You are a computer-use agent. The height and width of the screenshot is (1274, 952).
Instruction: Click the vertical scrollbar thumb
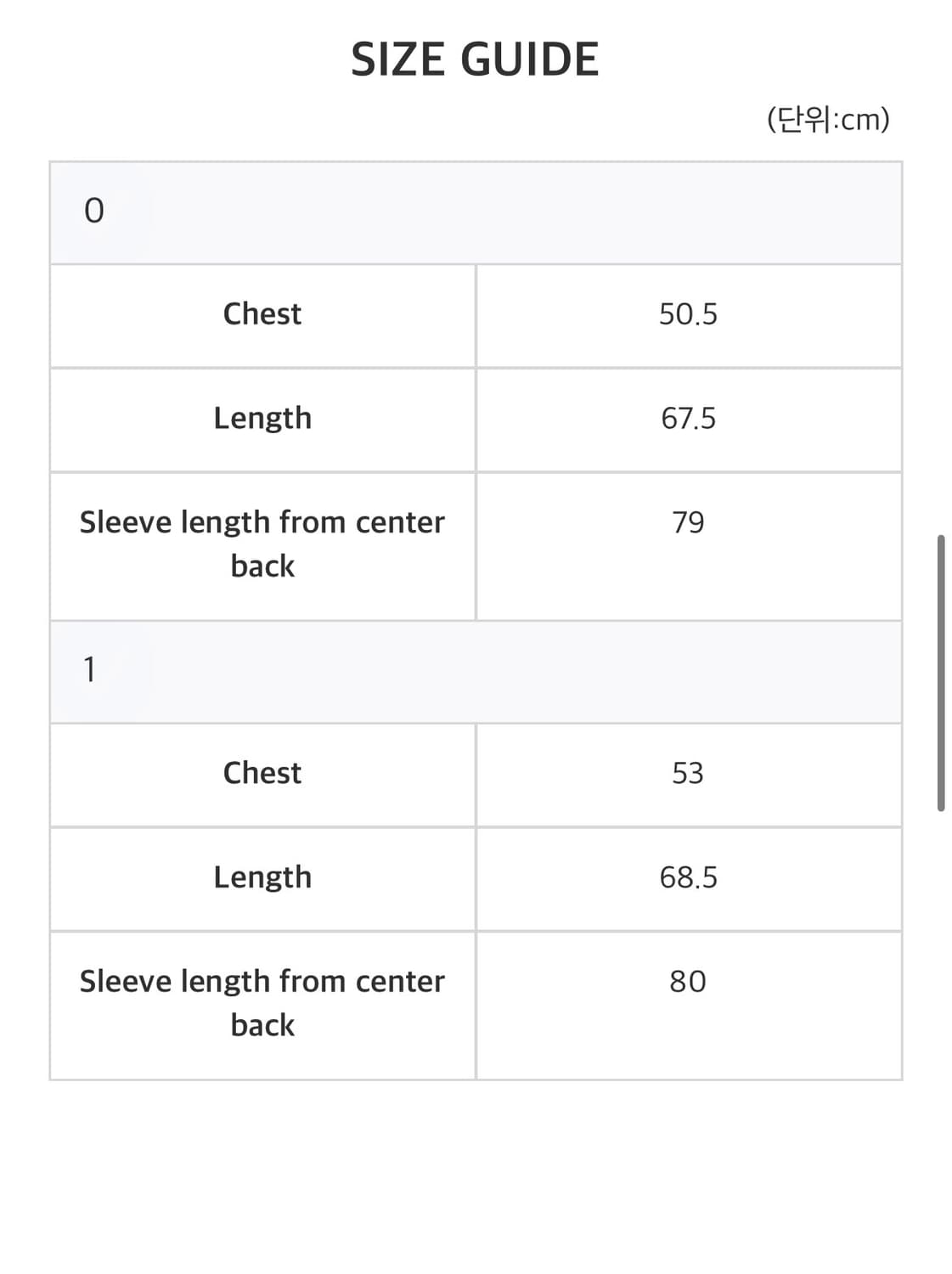point(941,673)
